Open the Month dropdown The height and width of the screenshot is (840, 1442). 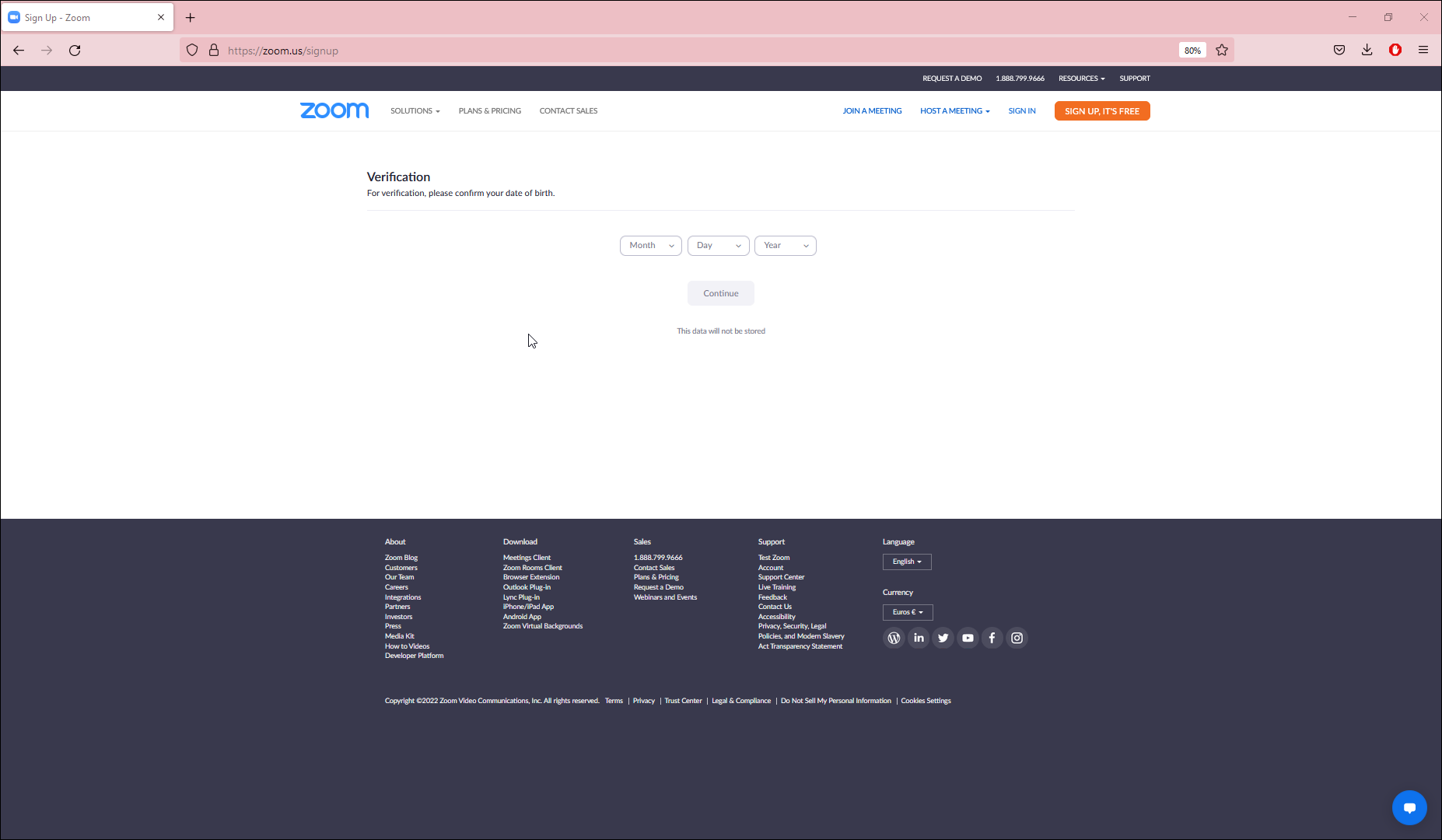click(651, 246)
